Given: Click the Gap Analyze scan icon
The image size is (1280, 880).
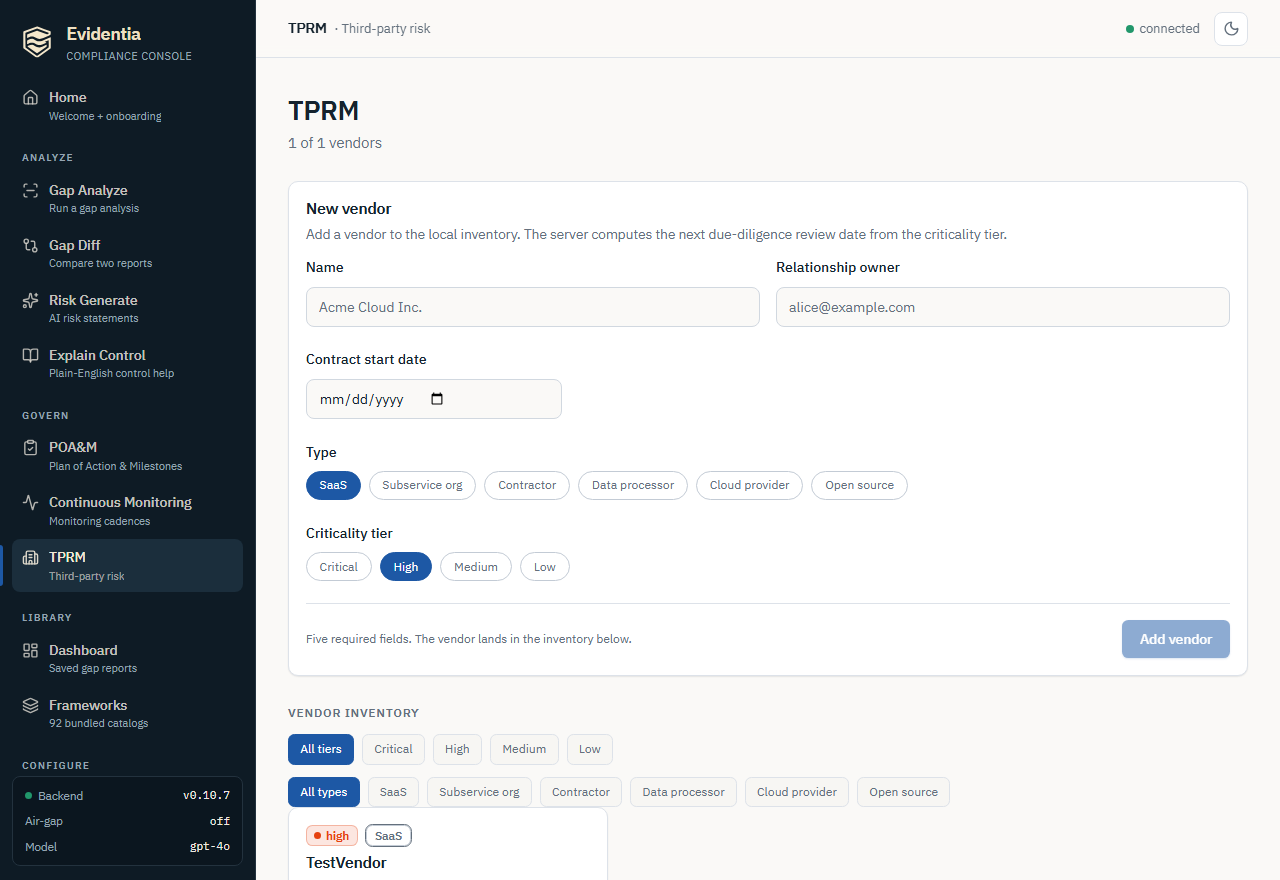Looking at the screenshot, I should pyautogui.click(x=30, y=190).
